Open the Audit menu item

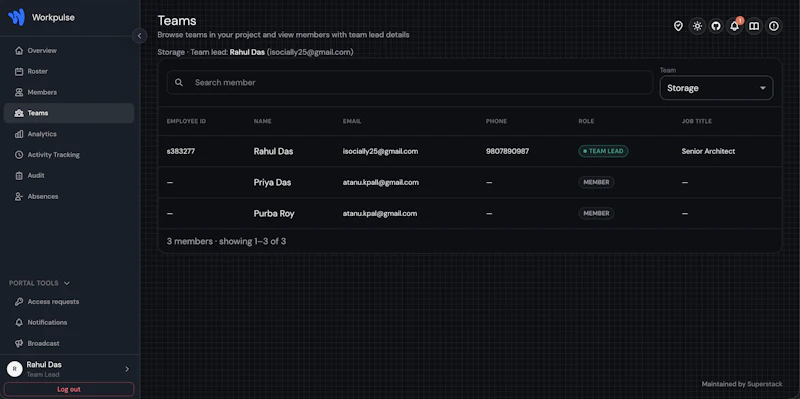(x=69, y=176)
